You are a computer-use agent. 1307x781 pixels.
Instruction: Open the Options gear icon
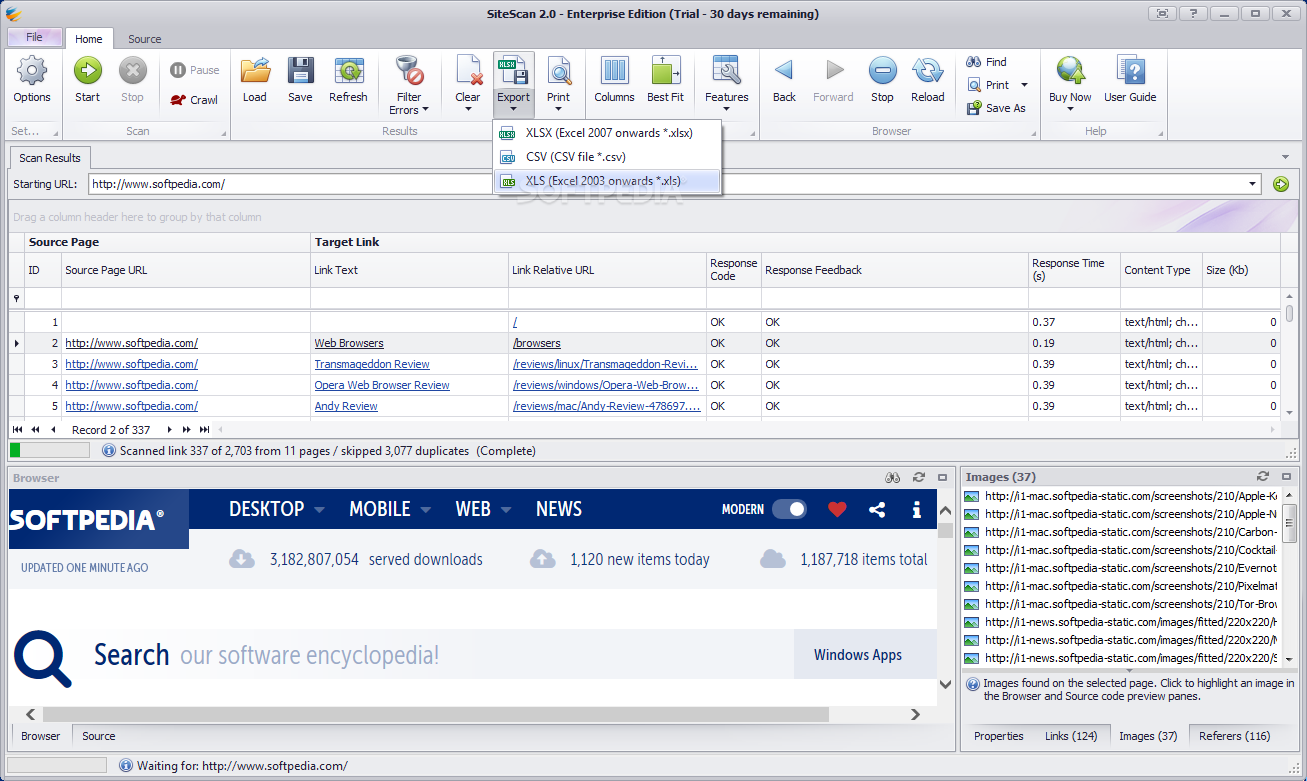pyautogui.click(x=32, y=80)
